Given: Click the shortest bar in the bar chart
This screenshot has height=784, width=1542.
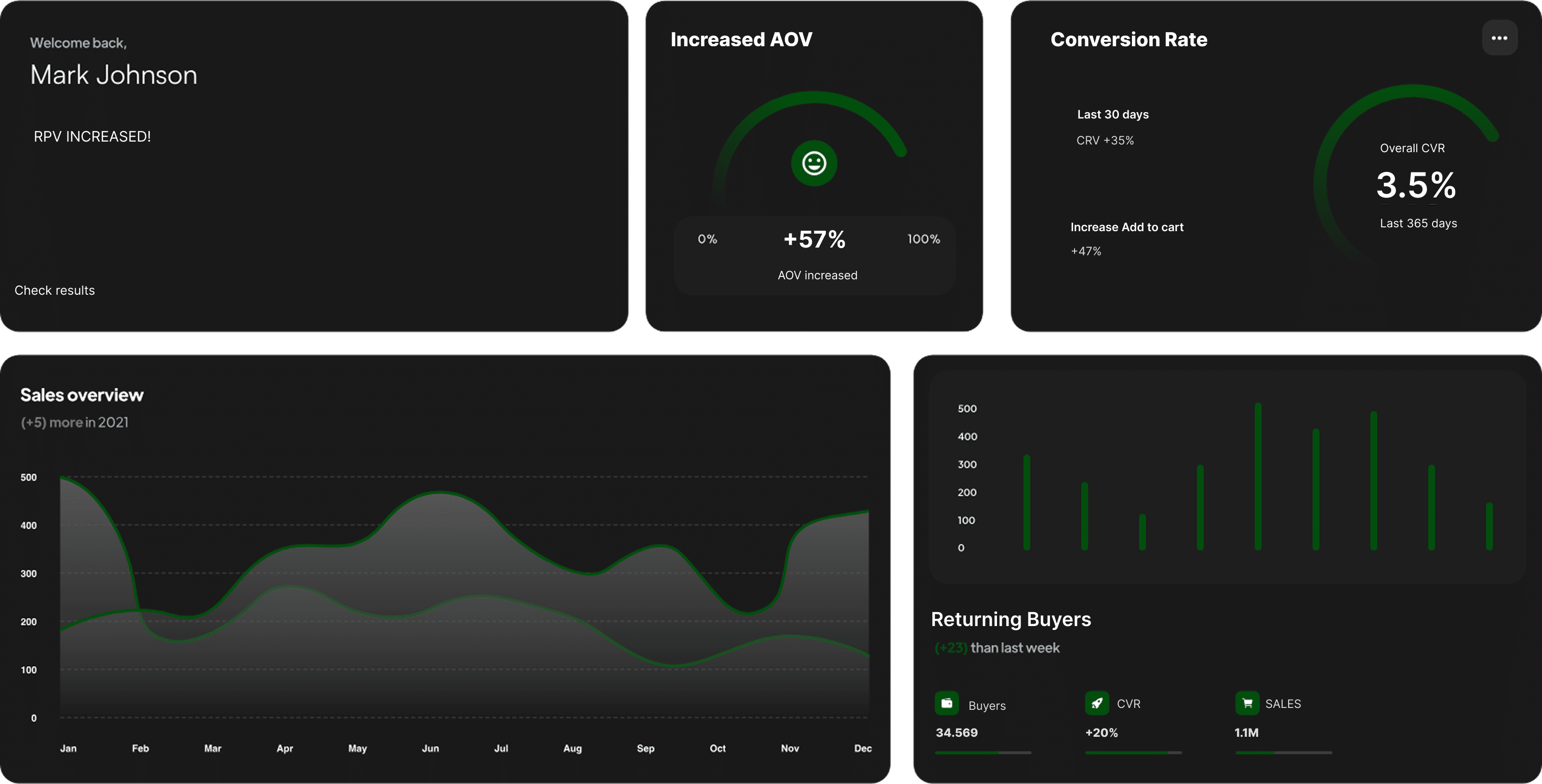Looking at the screenshot, I should click(x=1142, y=532).
